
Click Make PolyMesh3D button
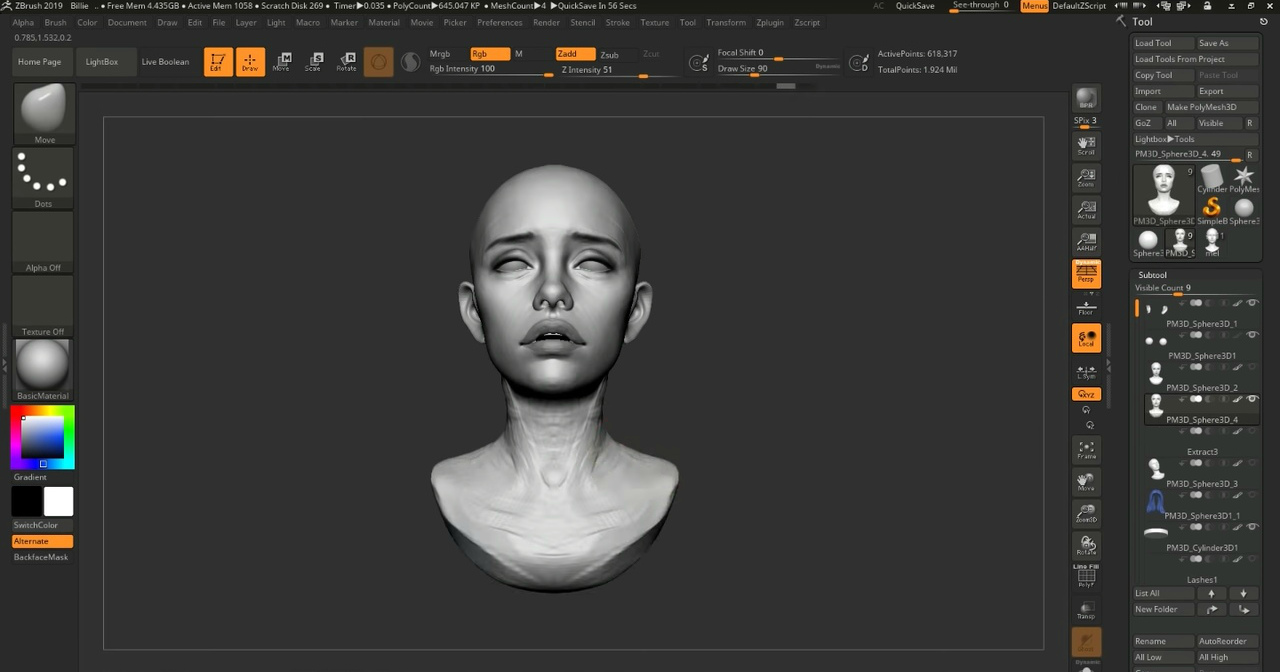[x=1210, y=107]
